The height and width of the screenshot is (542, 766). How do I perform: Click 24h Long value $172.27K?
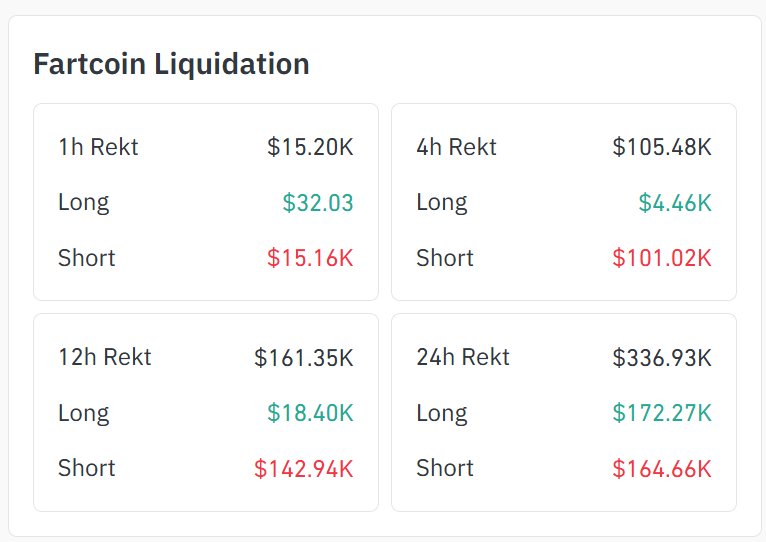click(662, 413)
